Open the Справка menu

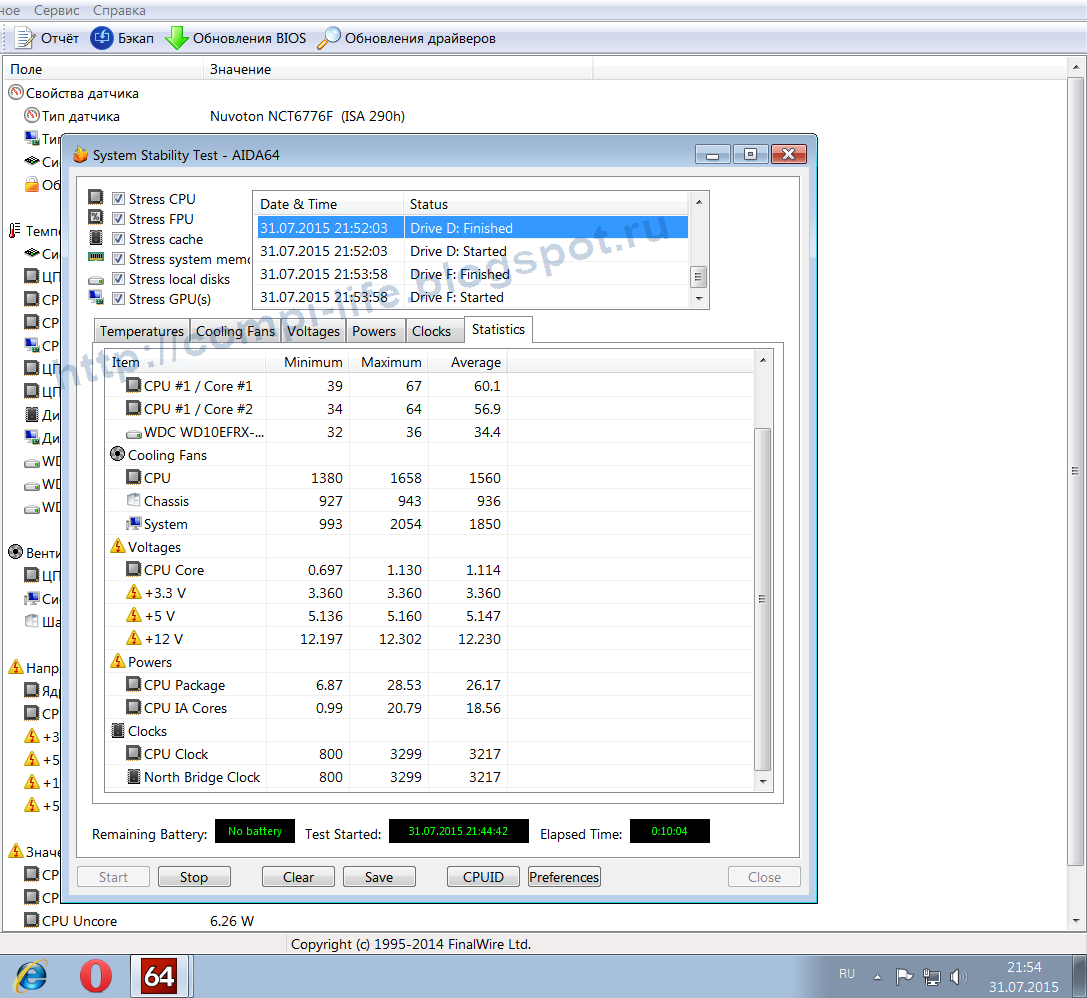point(119,10)
